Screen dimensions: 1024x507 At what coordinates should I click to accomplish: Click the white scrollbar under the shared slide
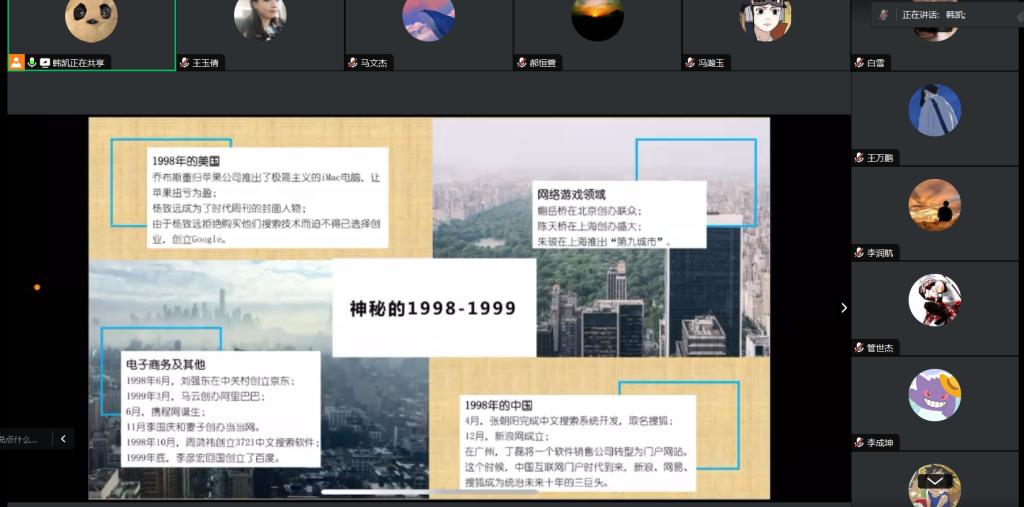tap(388, 492)
